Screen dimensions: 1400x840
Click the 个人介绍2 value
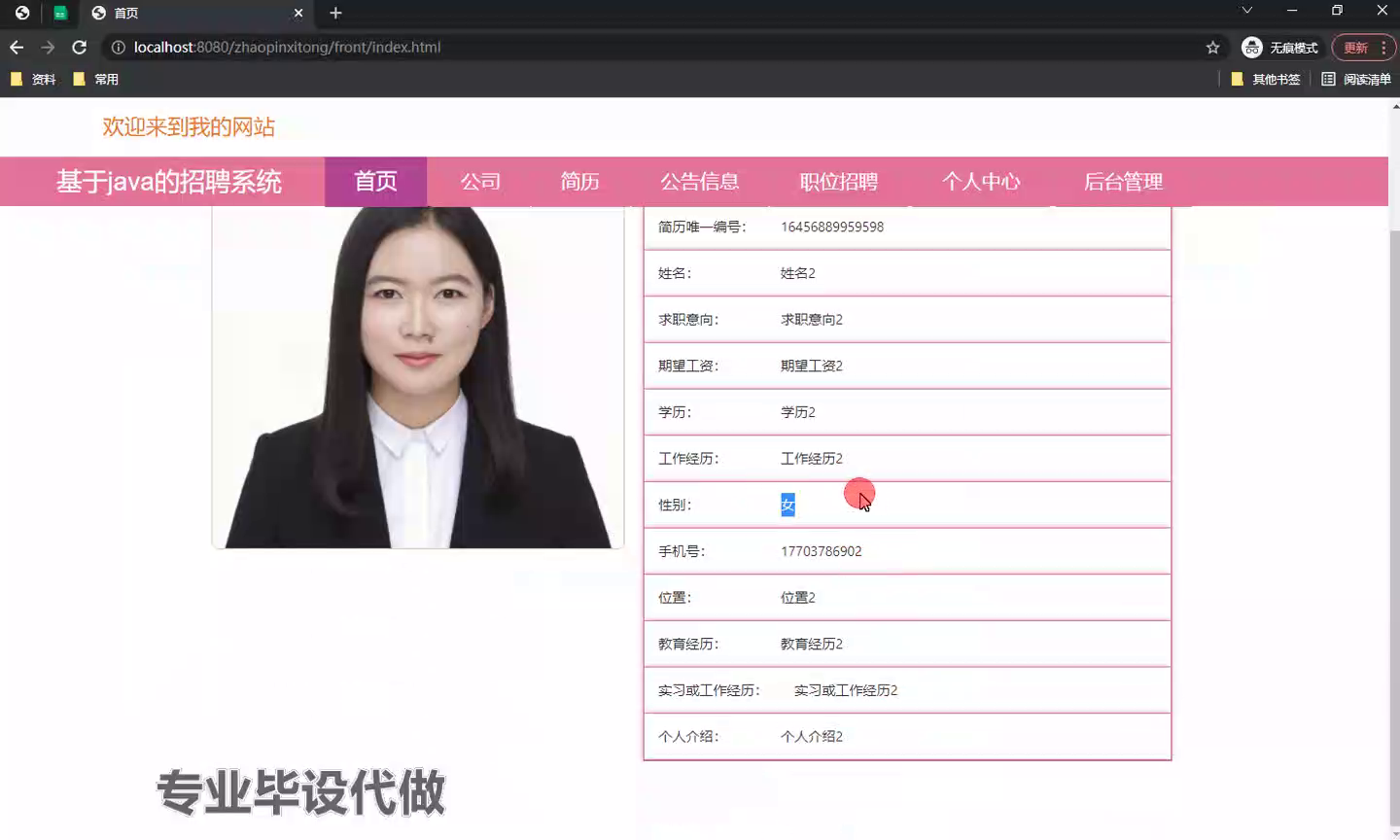812,736
